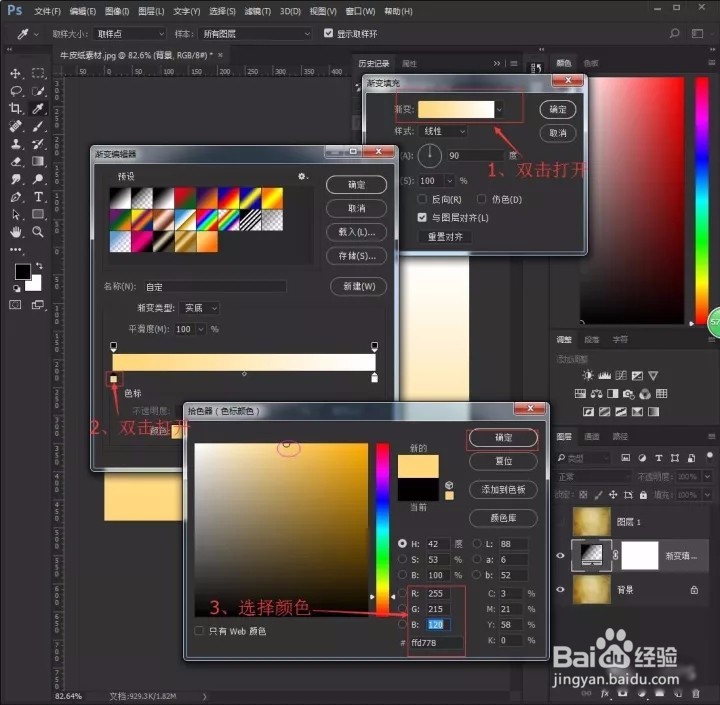Hide the gradient fill layer eye
Image resolution: width=720 pixels, height=705 pixels.
[x=560, y=556]
